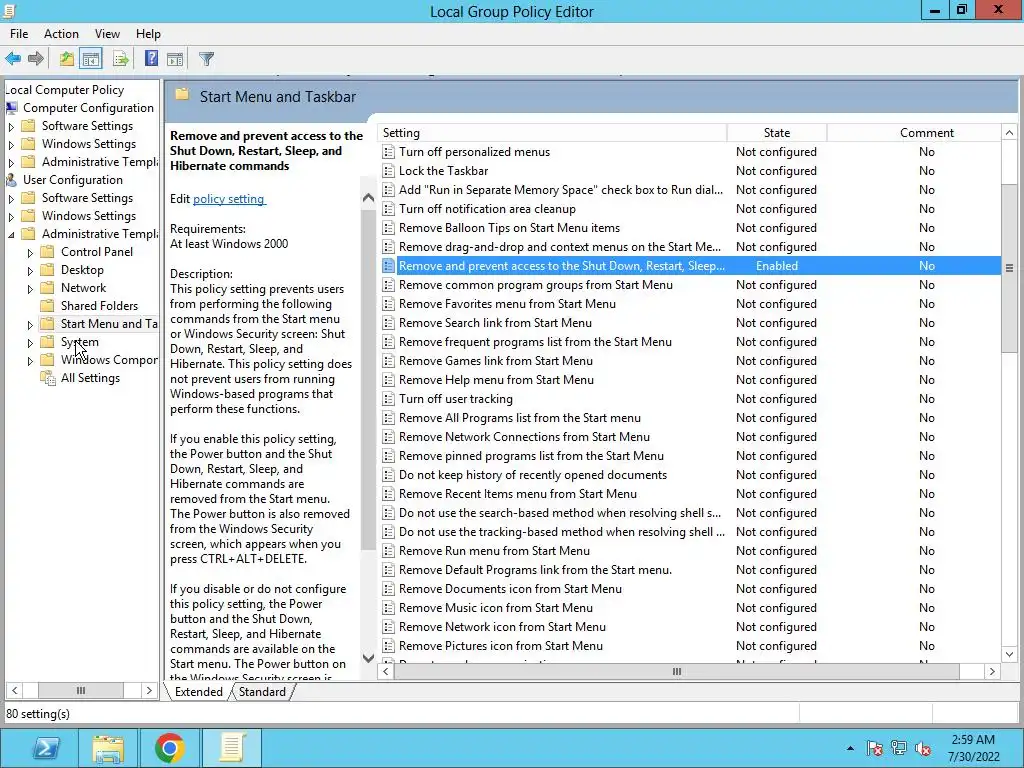Image resolution: width=1024 pixels, height=768 pixels.
Task: Select 'Turn off notification area cleanup'
Action: (487, 209)
